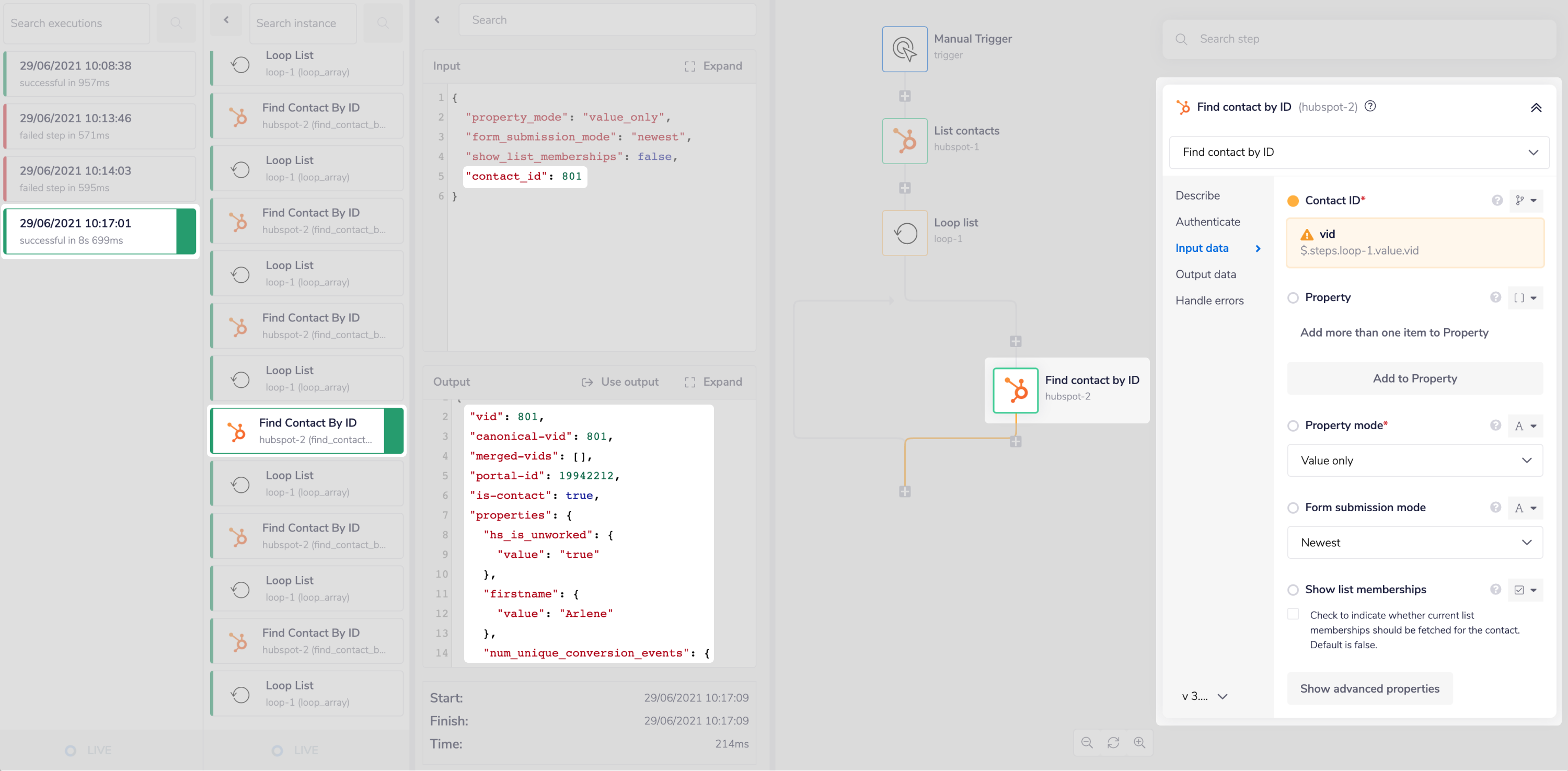This screenshot has height=771, width=1568.
Task: Click the Add to Property button
Action: pyautogui.click(x=1414, y=378)
